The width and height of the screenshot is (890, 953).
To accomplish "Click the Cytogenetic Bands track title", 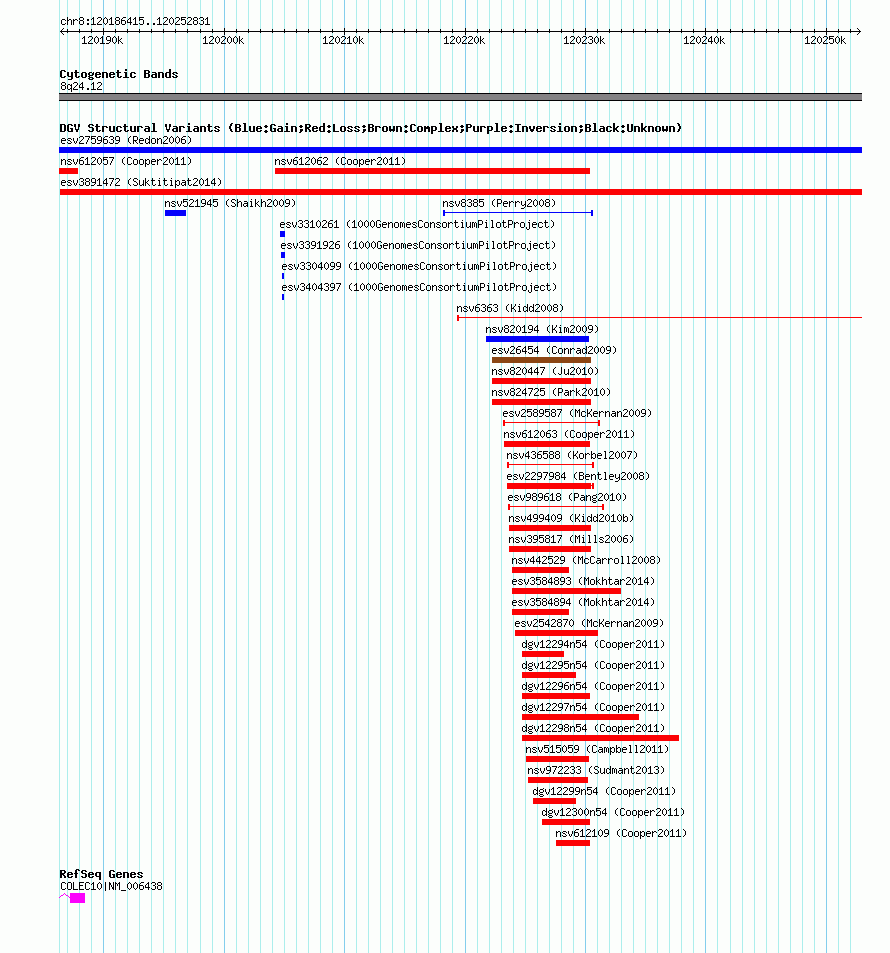I will pos(119,74).
